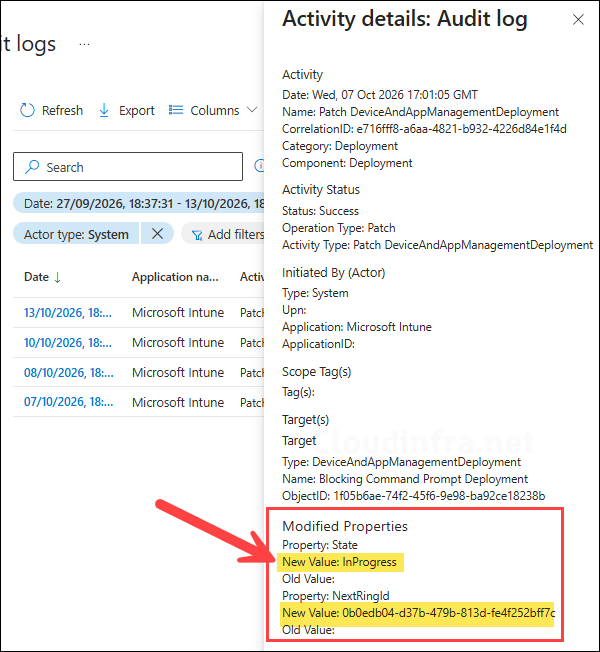Click Microsoft Intune in the 13/10/2026 row
Image resolution: width=600 pixels, height=652 pixels.
178,312
